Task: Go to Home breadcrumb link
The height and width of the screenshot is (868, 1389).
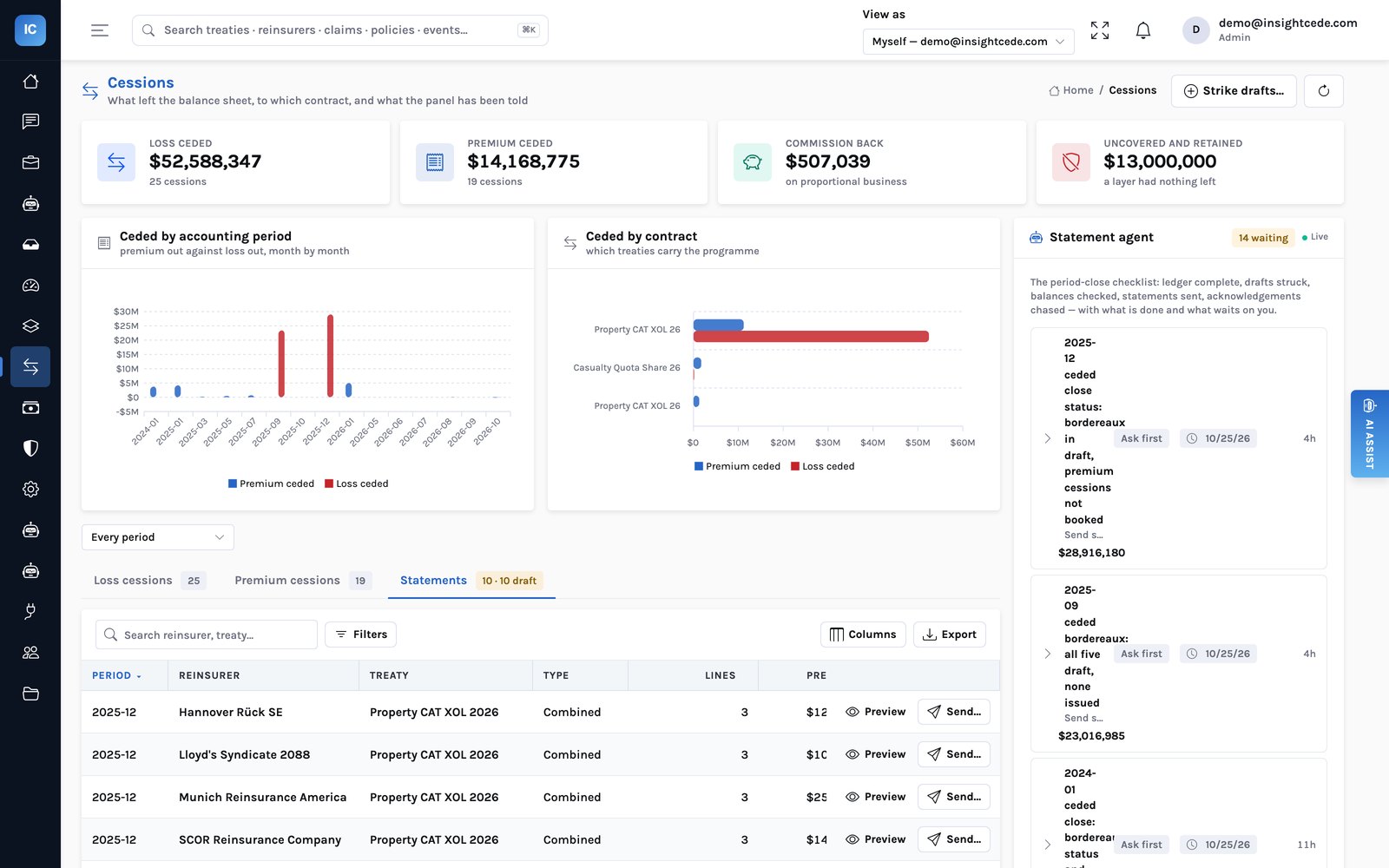Action: (1071, 90)
